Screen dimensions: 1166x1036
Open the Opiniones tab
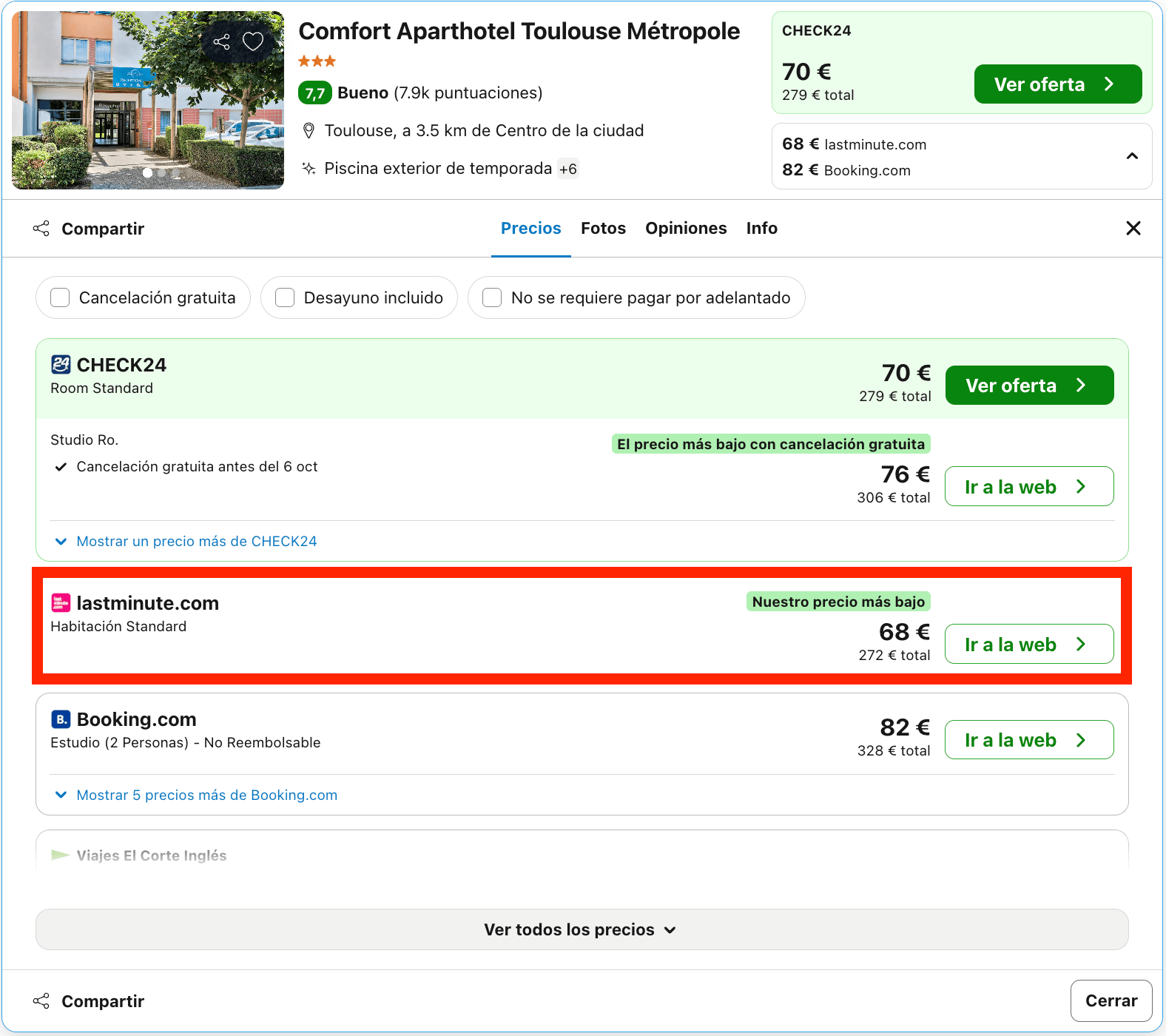click(686, 229)
